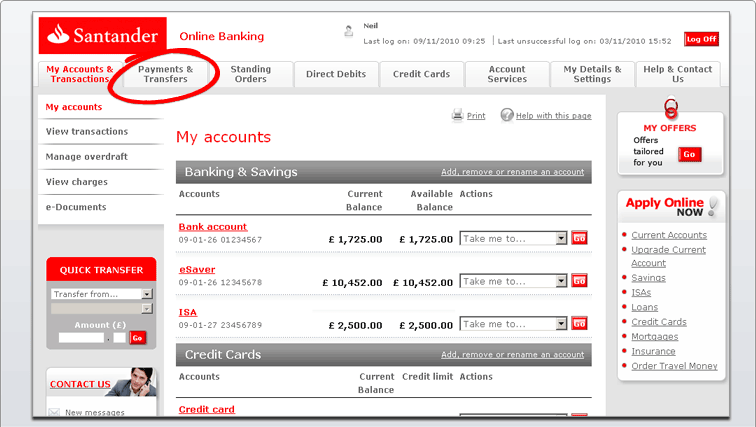
Task: Open the ISAs link
Action: (641, 293)
